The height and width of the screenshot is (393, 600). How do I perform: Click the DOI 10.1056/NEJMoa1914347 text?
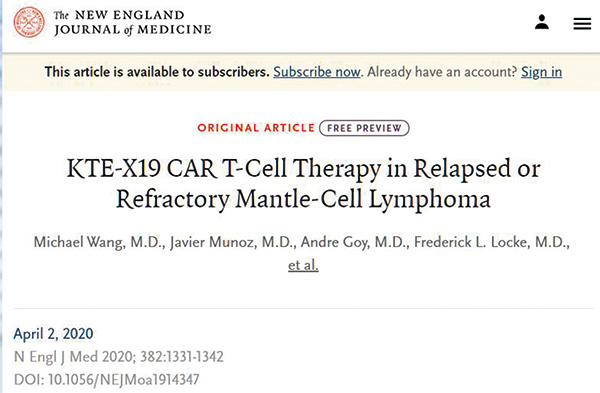pos(106,380)
